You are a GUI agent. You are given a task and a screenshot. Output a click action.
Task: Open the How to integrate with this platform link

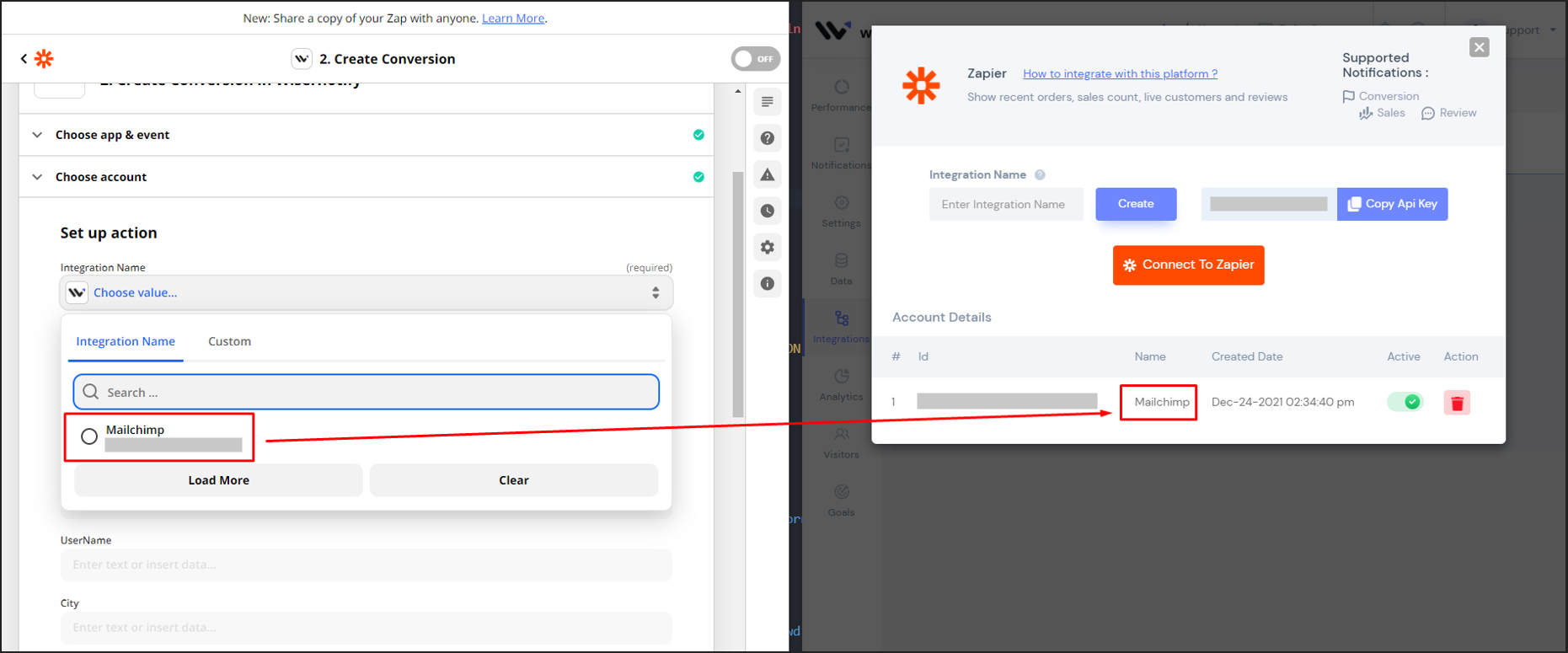[1120, 73]
